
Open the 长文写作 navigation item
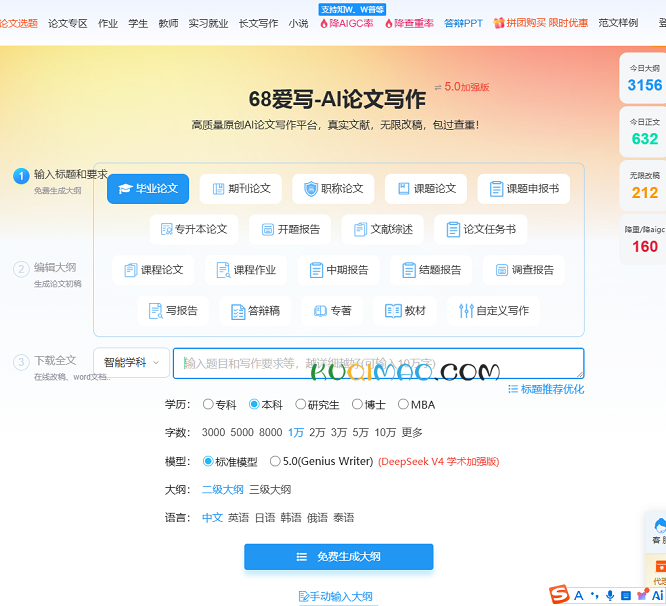[x=258, y=23]
